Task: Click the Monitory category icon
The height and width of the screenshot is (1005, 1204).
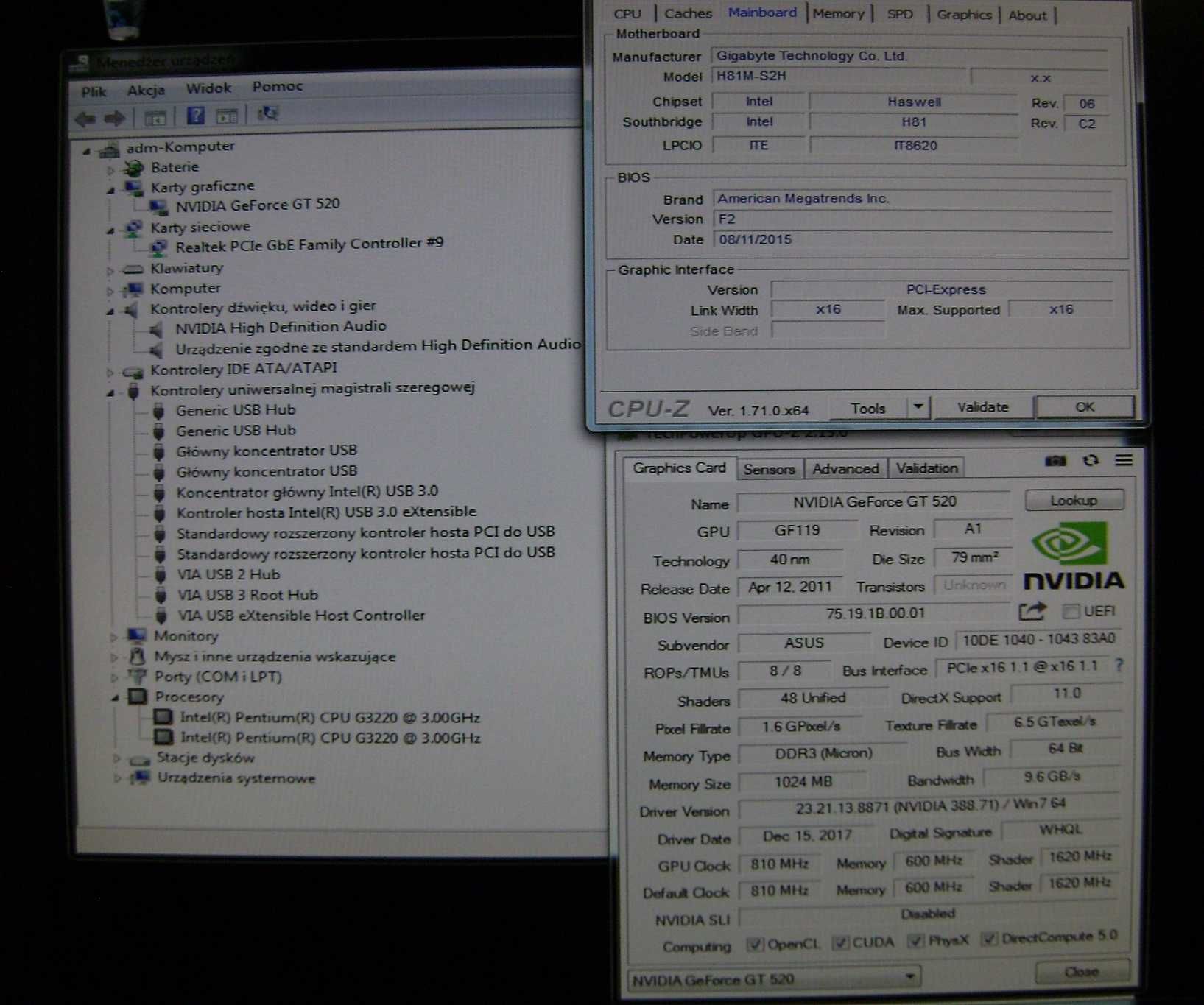Action: 136,635
